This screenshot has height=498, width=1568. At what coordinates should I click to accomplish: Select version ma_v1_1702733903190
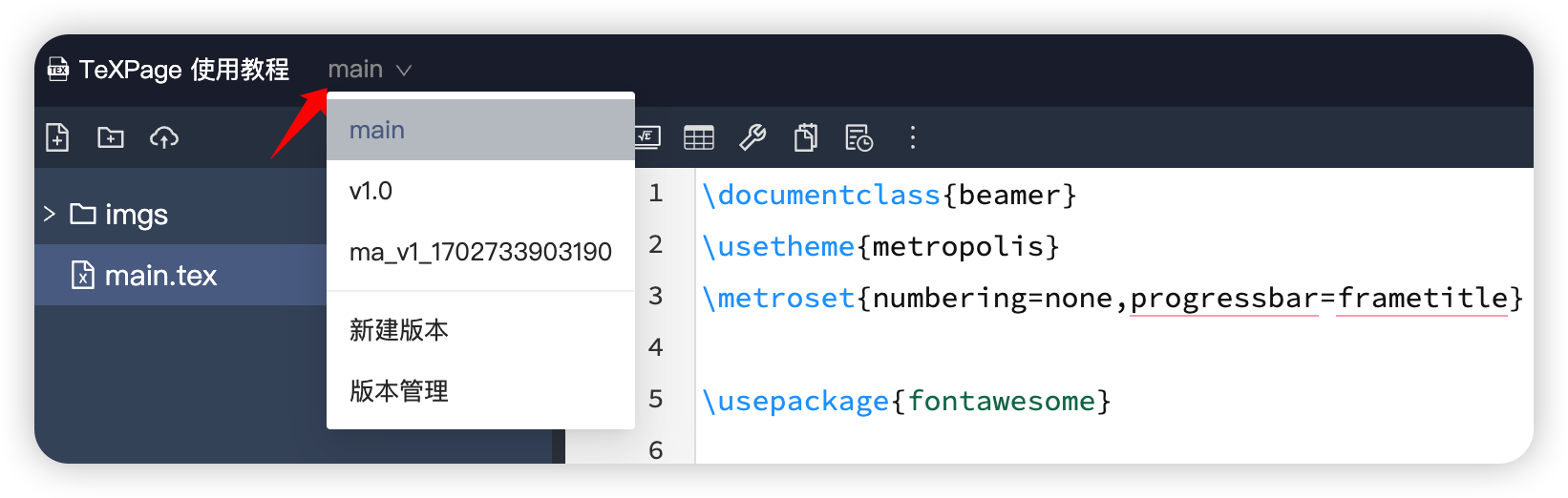tap(480, 252)
